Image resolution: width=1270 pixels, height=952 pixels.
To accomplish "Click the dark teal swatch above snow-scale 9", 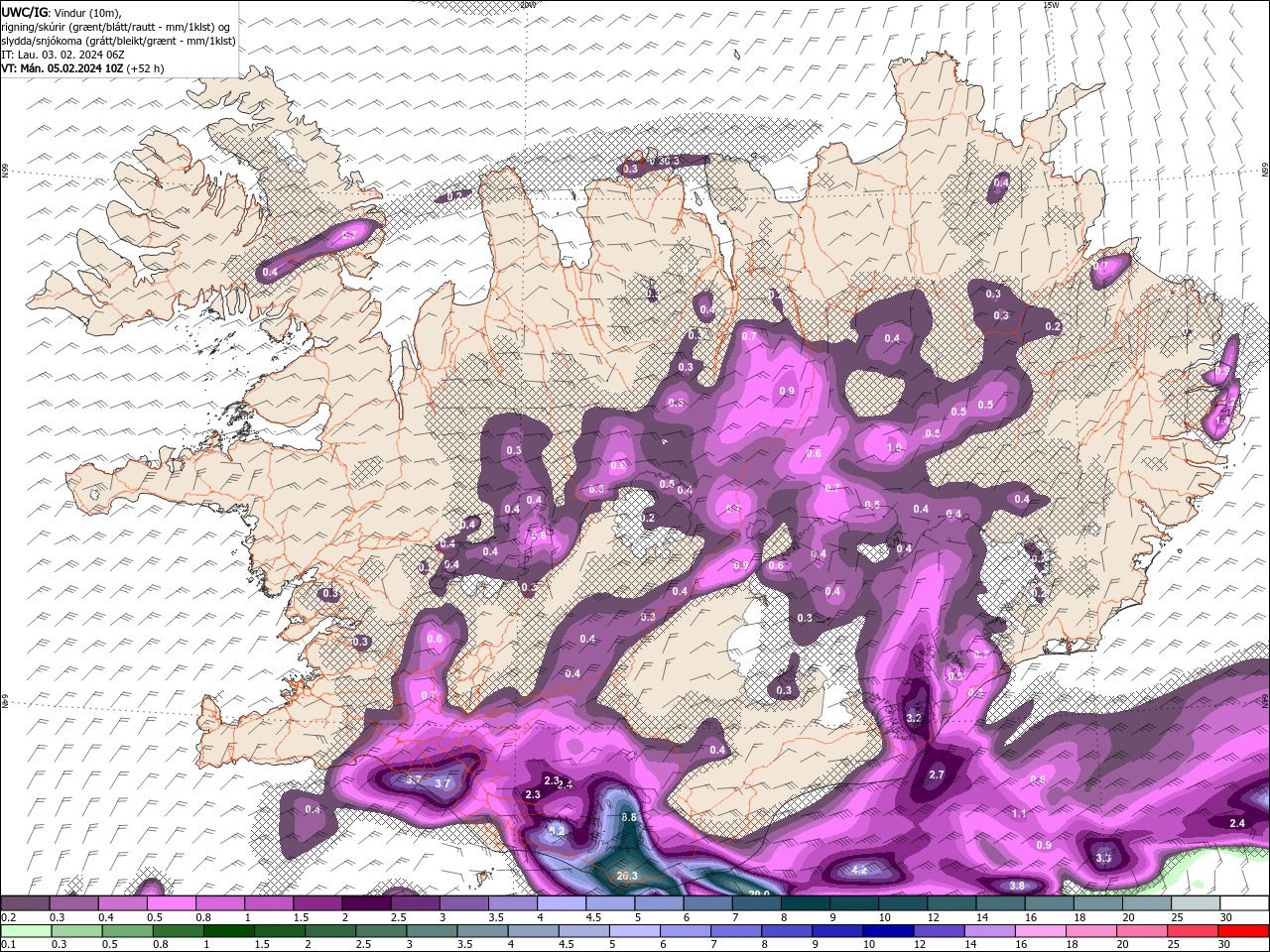I will coord(853,903).
